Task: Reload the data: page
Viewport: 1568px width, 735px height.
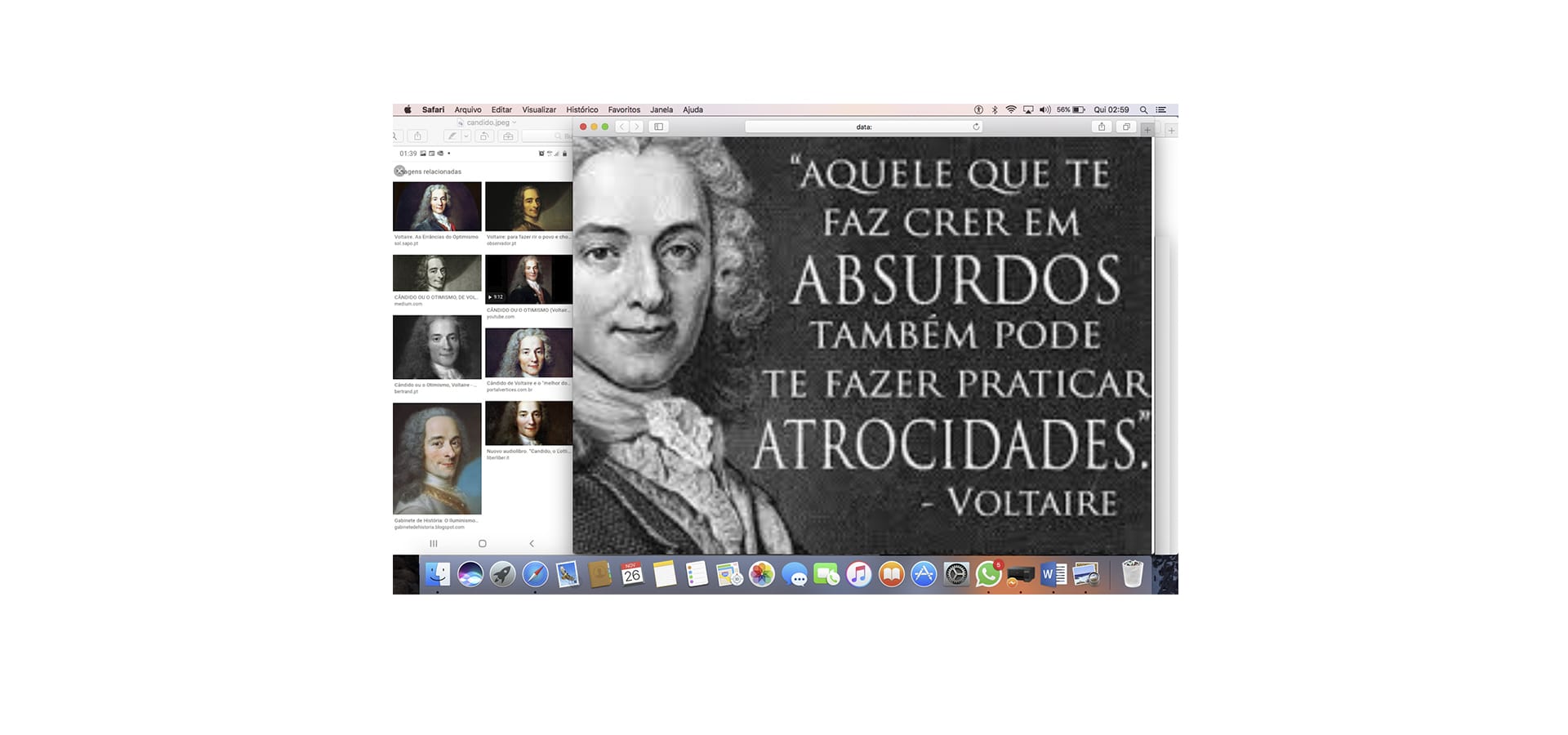Action: (x=976, y=127)
